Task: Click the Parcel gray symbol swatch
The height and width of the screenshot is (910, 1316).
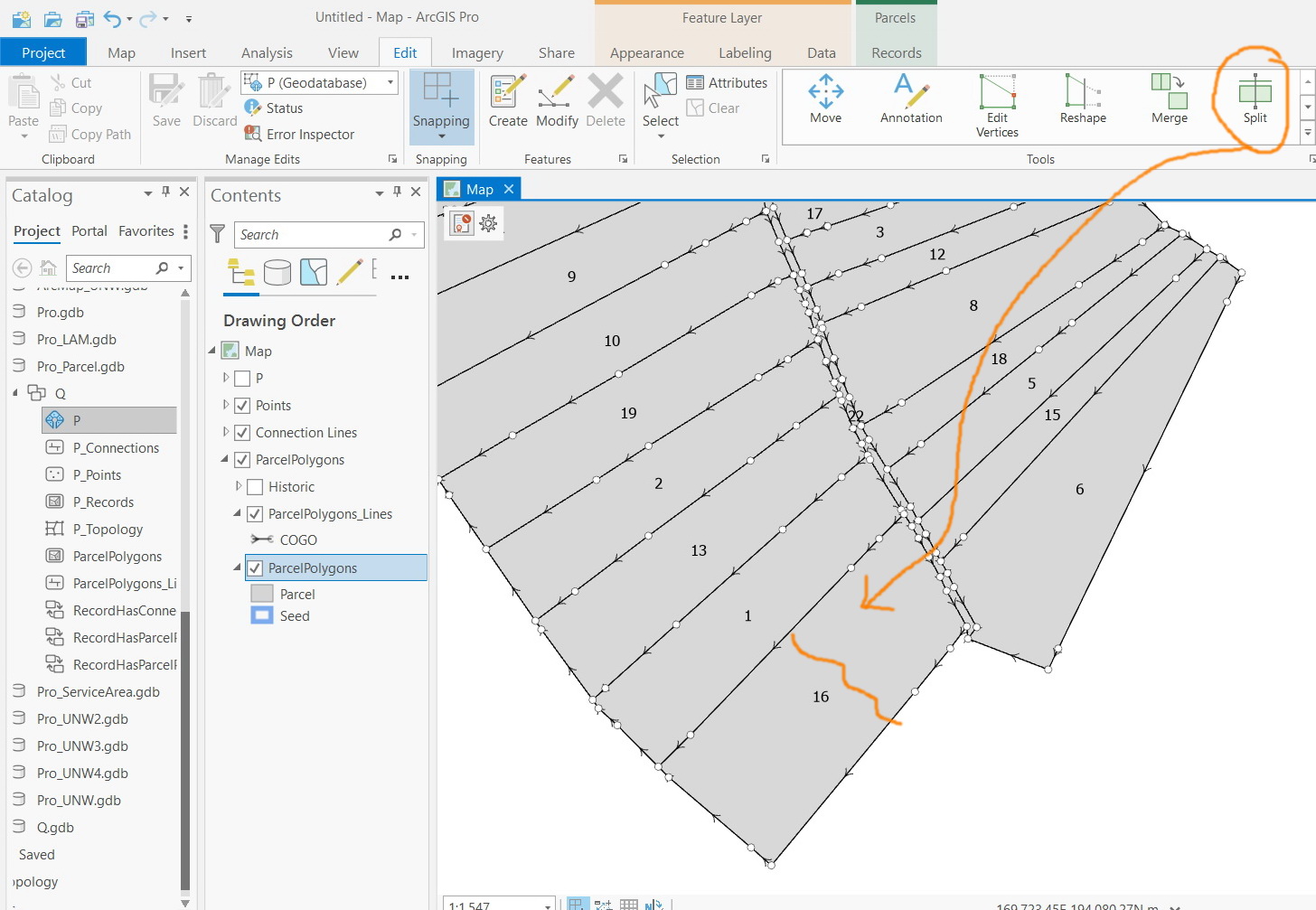Action: 262,594
